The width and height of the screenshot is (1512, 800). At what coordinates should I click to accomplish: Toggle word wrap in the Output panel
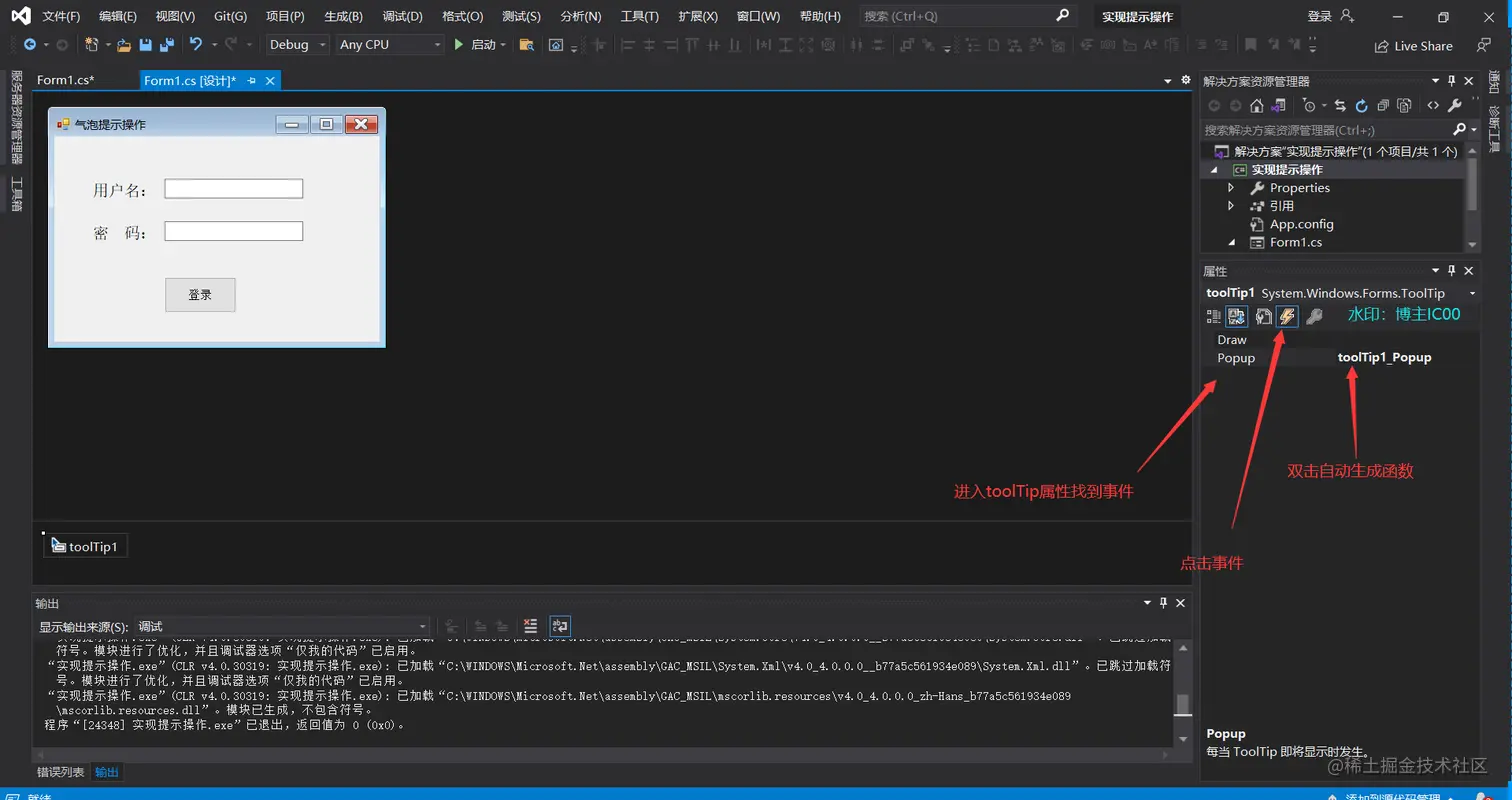point(560,626)
